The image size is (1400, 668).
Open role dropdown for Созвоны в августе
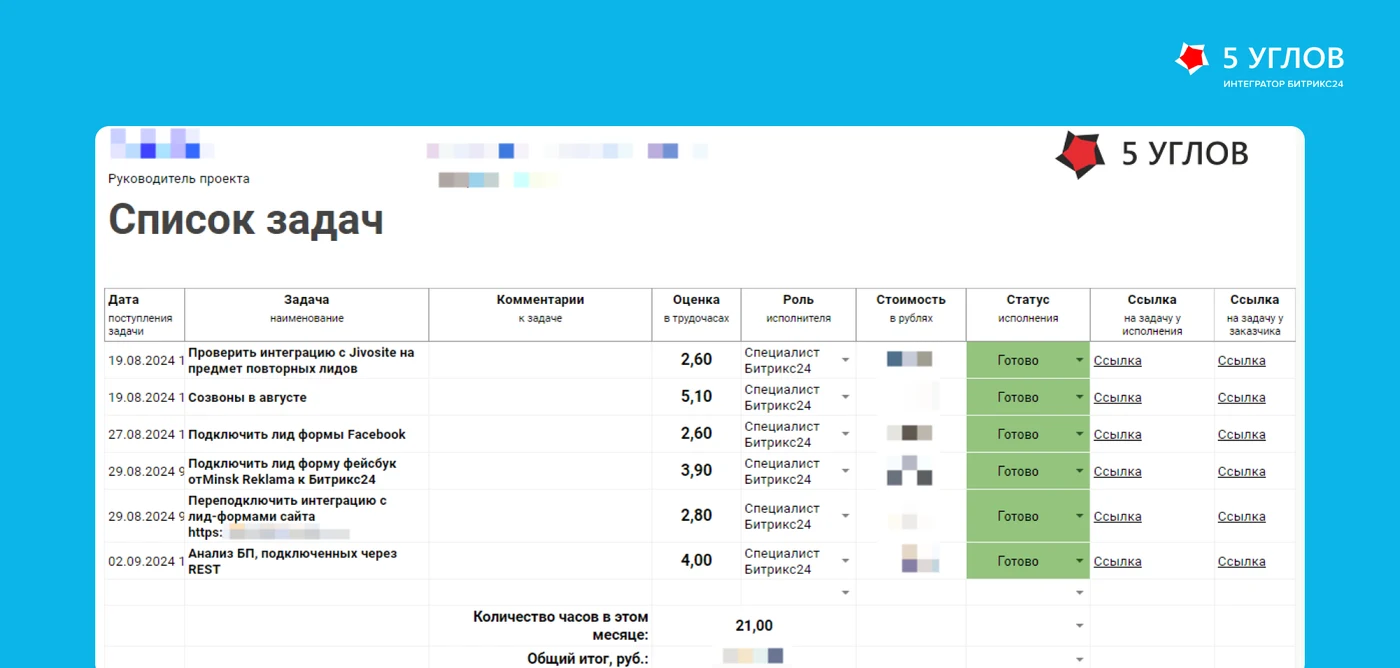click(845, 398)
